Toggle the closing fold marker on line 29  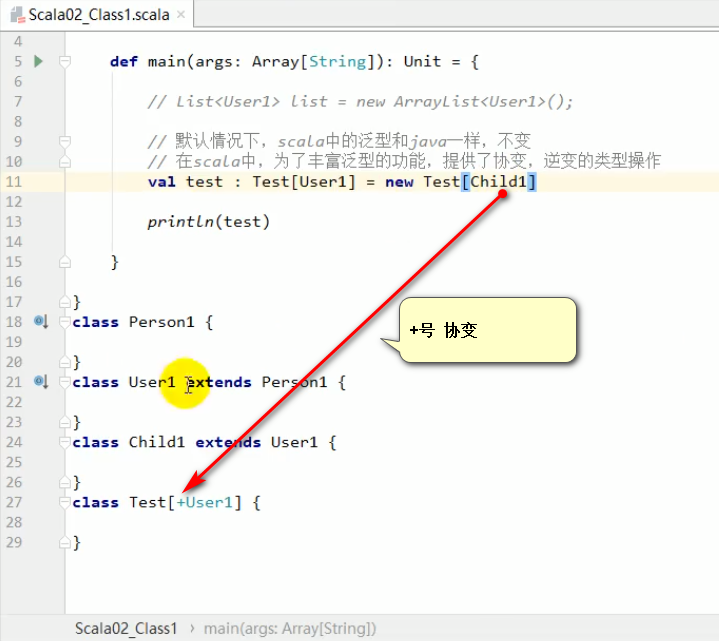pyautogui.click(x=65, y=542)
